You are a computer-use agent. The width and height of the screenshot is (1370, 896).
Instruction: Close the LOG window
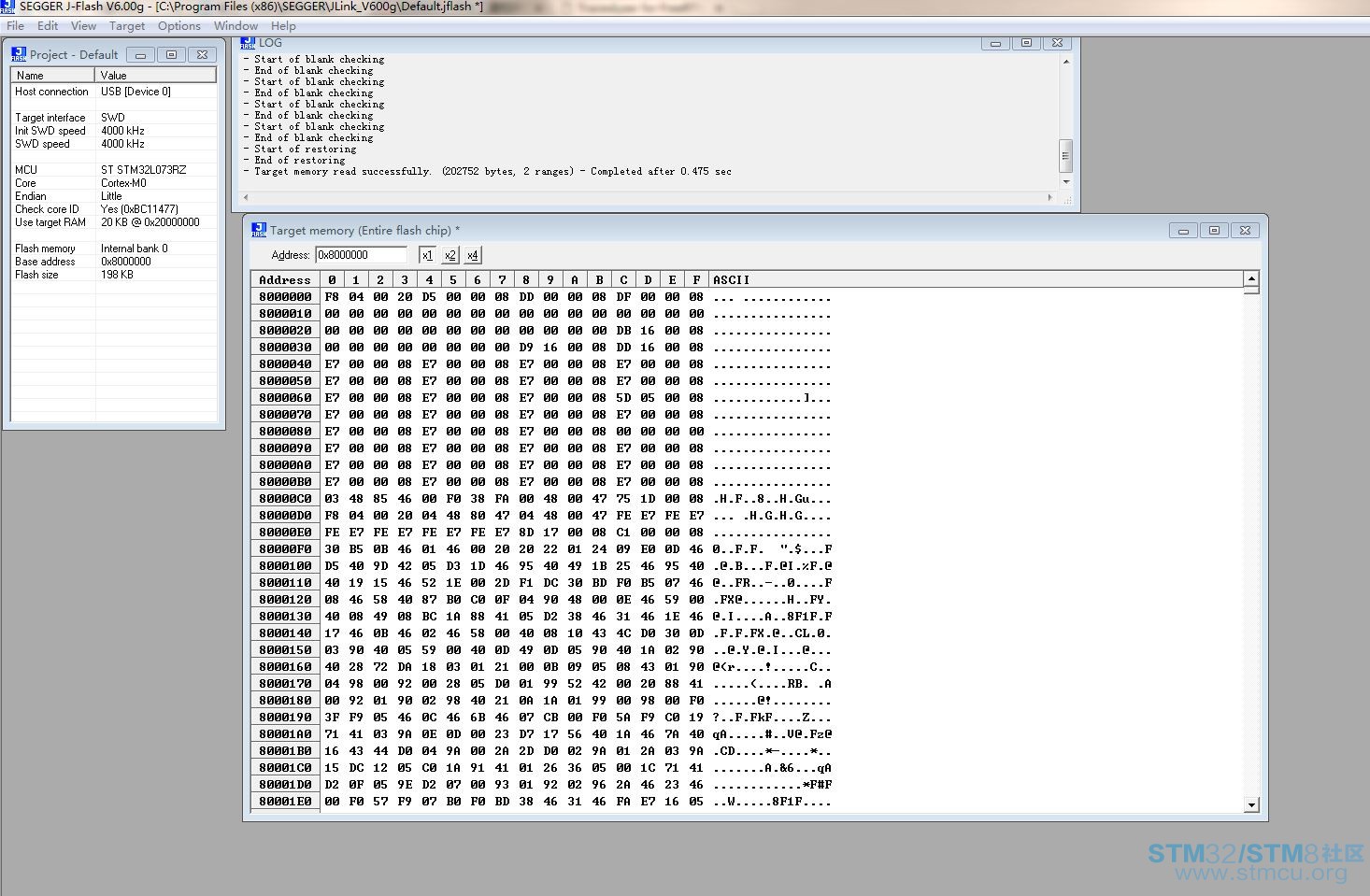pos(1057,43)
